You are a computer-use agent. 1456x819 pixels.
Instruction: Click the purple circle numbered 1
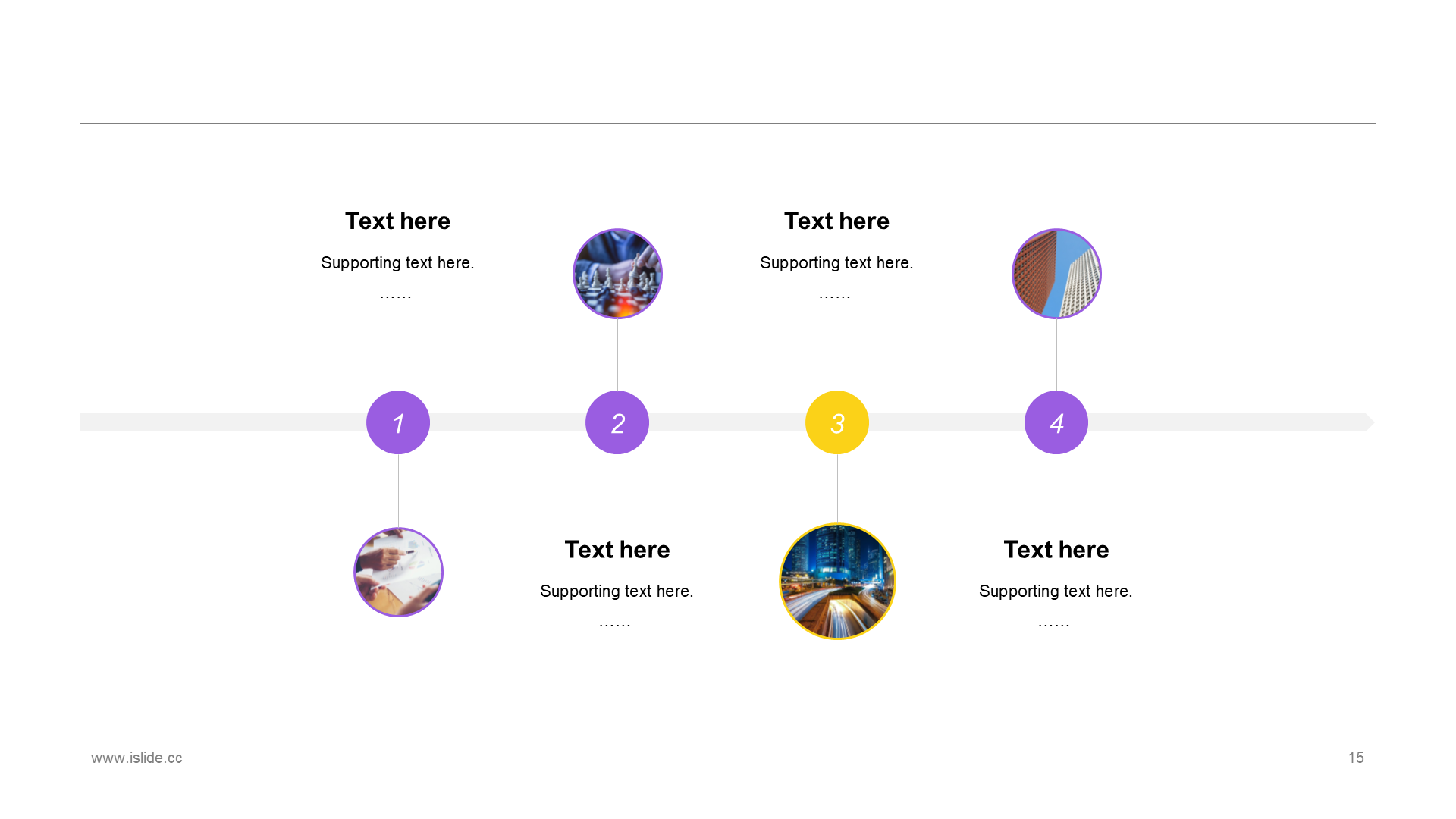tap(398, 422)
